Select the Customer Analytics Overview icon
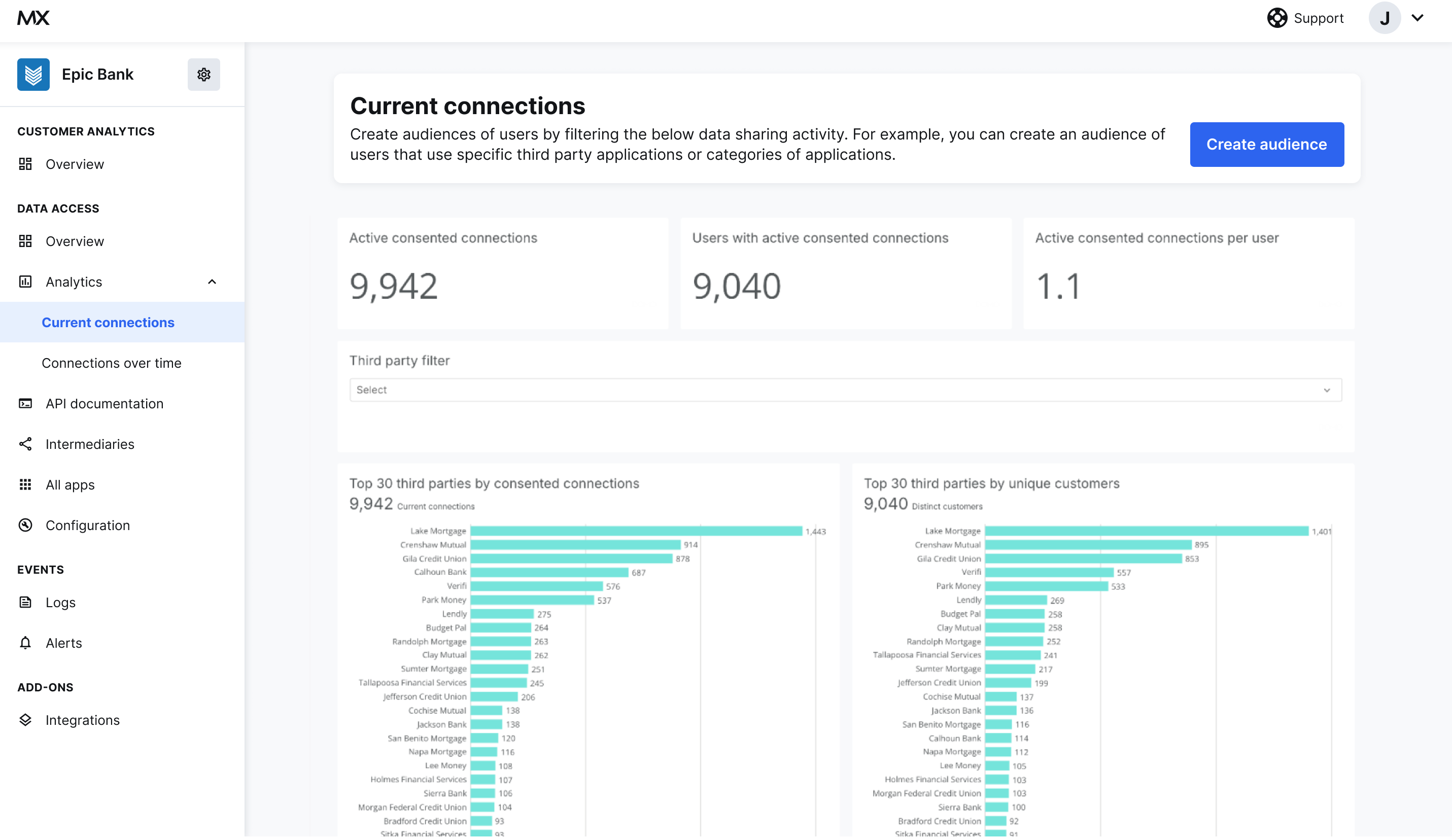 (25, 164)
